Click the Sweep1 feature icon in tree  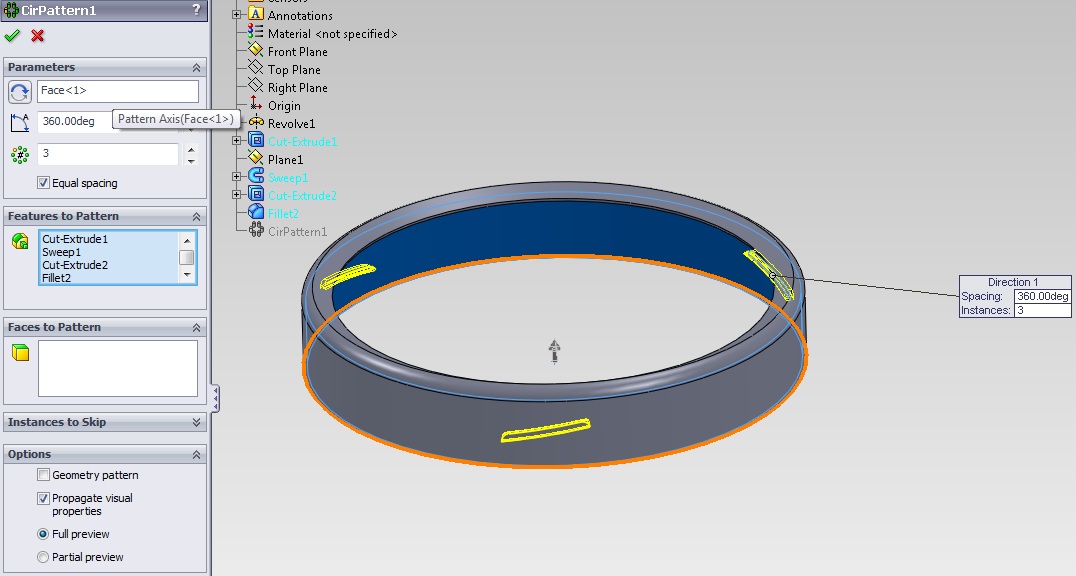coord(255,176)
